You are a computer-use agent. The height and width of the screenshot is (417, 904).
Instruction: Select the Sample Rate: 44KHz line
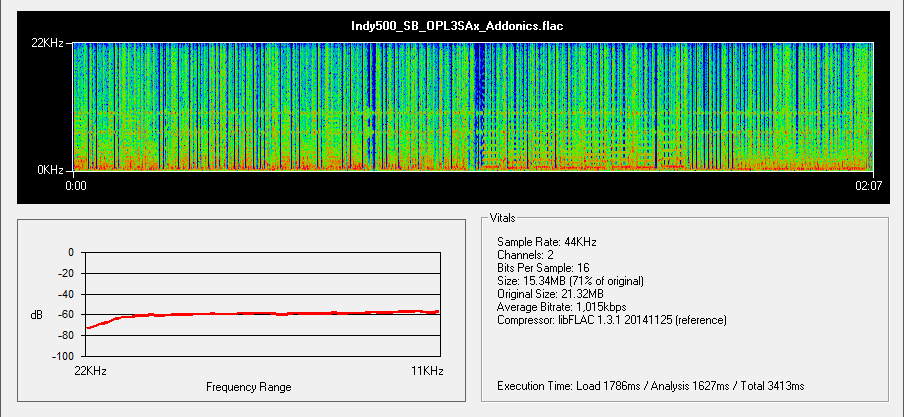pyautogui.click(x=544, y=242)
